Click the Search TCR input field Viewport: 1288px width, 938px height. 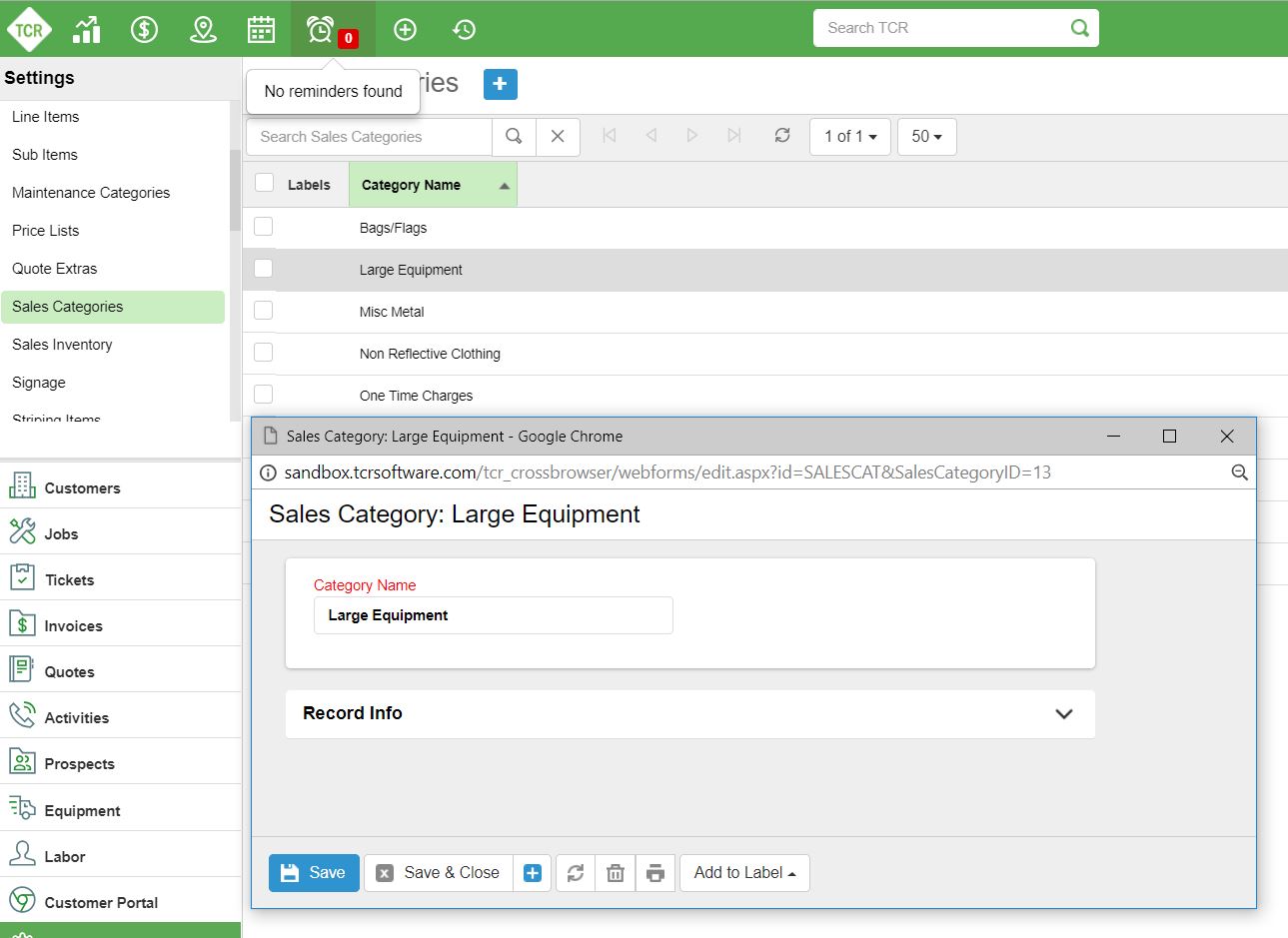[939, 28]
